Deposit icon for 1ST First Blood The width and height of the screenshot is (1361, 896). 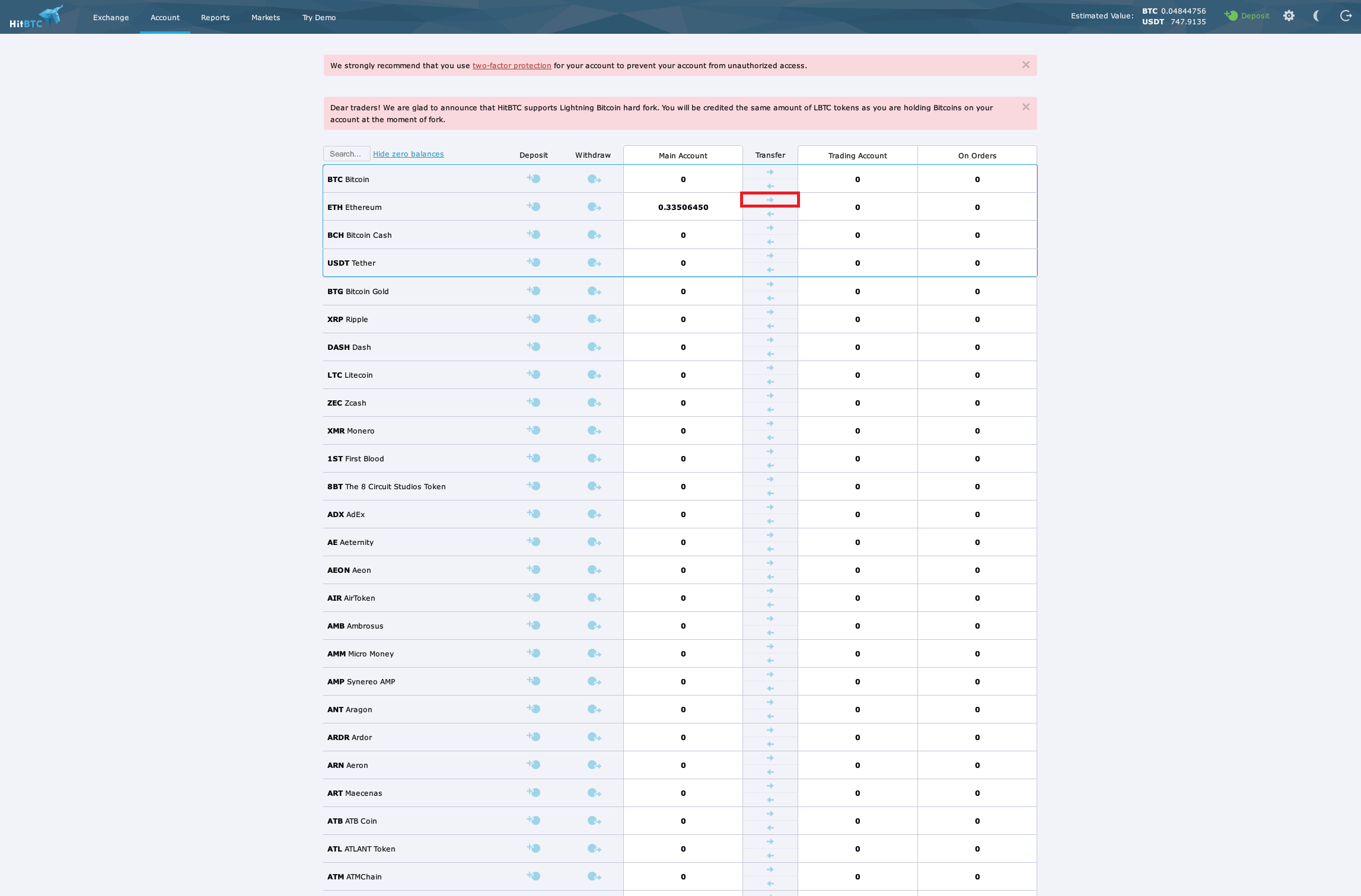[x=534, y=458]
